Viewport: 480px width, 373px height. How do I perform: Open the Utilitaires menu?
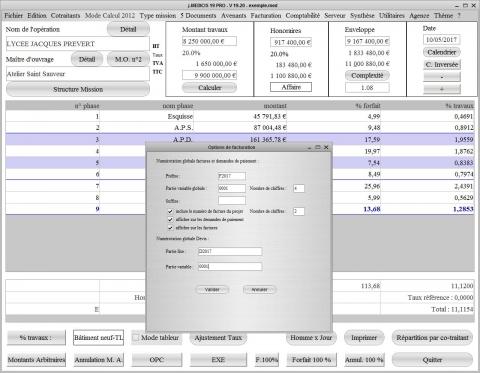click(392, 16)
